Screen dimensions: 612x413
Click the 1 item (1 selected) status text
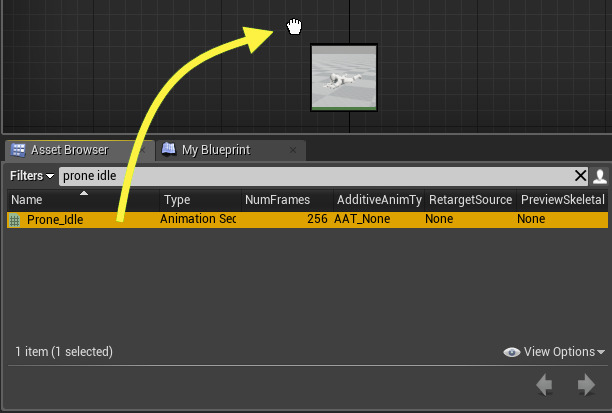pos(64,352)
